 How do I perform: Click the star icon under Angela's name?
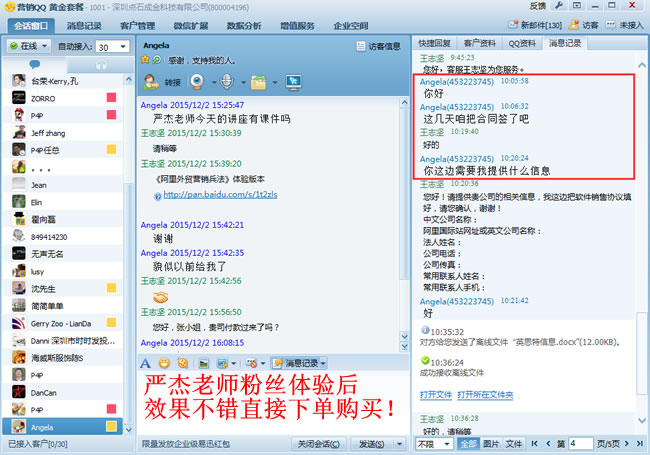point(145,60)
